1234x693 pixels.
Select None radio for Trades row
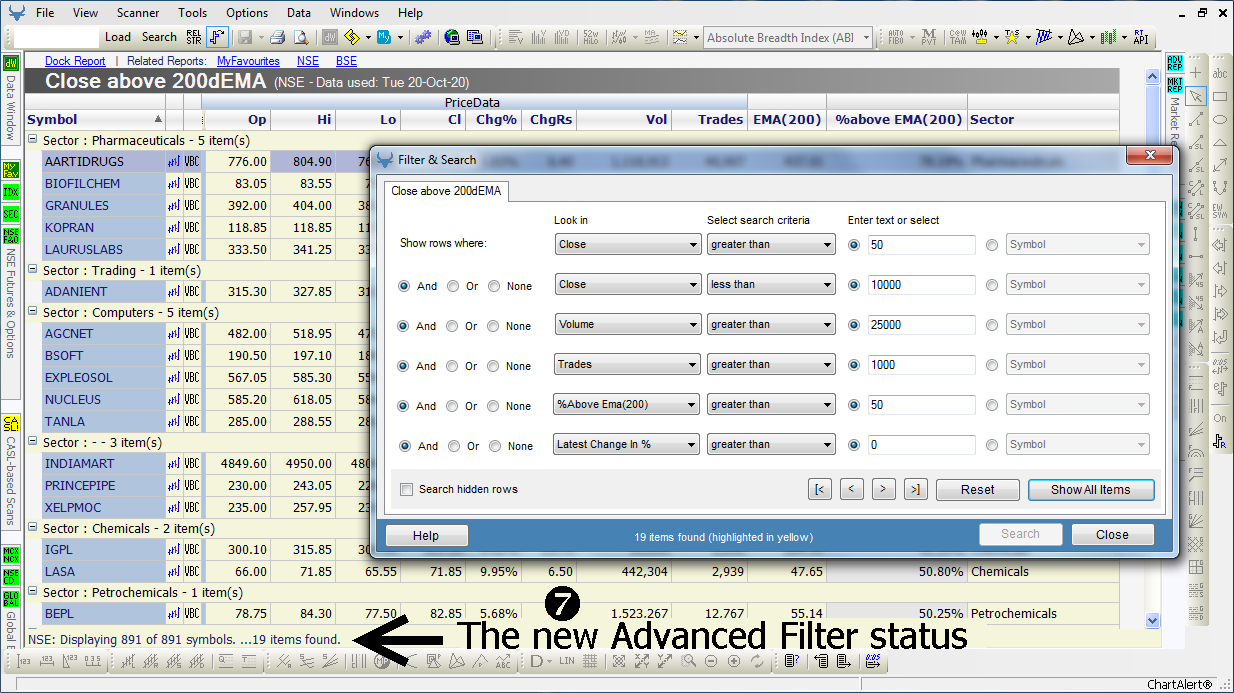click(x=494, y=366)
